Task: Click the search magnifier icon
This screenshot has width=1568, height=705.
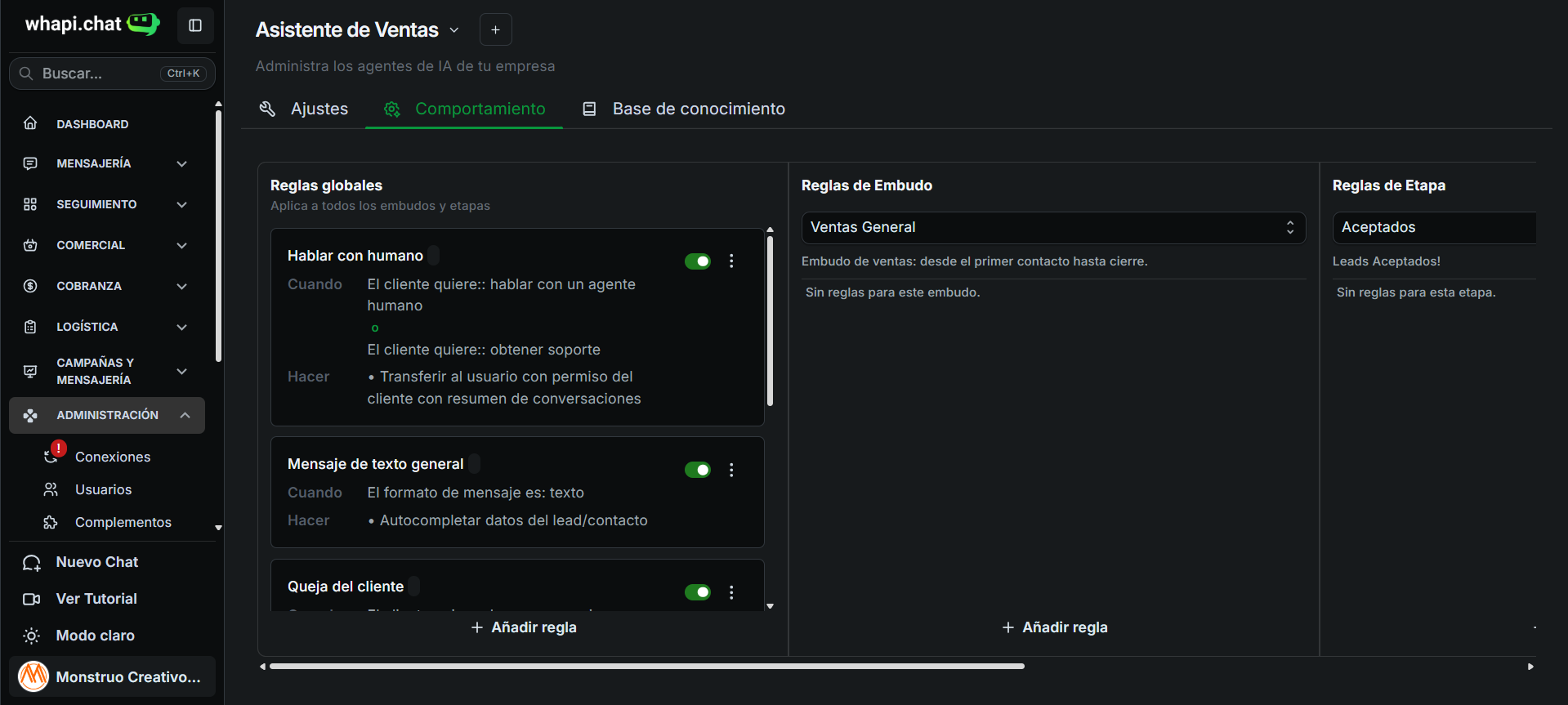Action: (x=26, y=74)
